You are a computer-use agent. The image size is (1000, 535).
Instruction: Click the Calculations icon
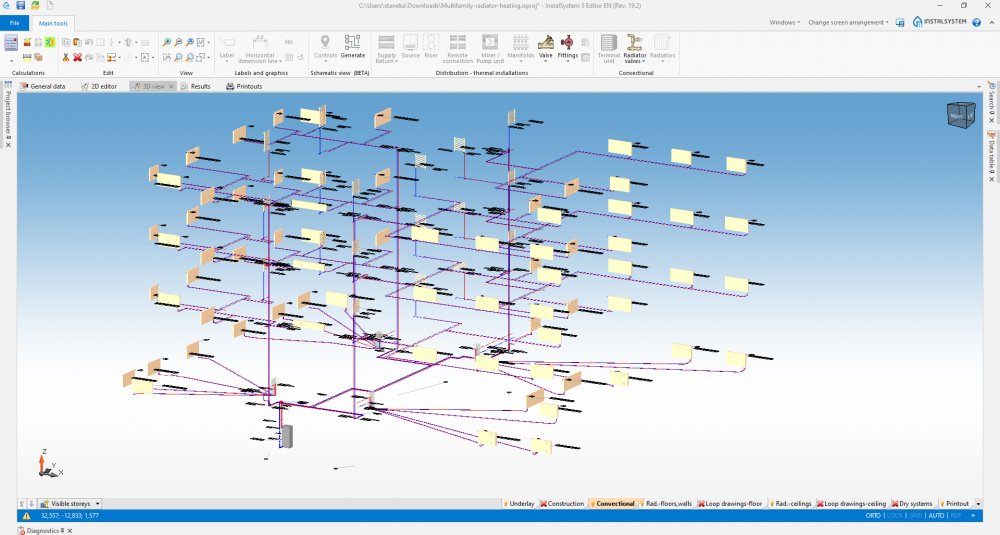tap(11, 43)
